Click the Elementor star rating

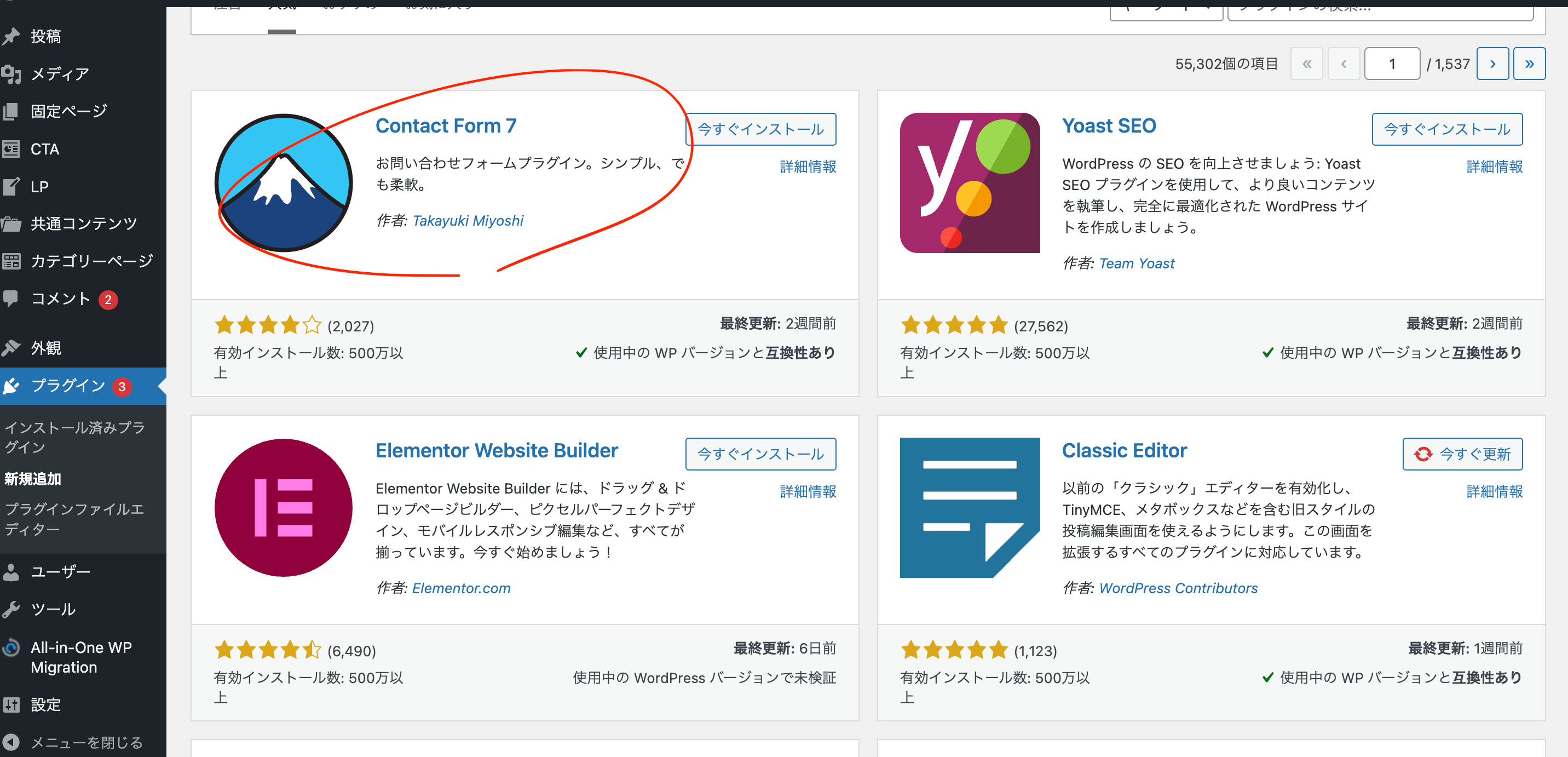click(267, 650)
